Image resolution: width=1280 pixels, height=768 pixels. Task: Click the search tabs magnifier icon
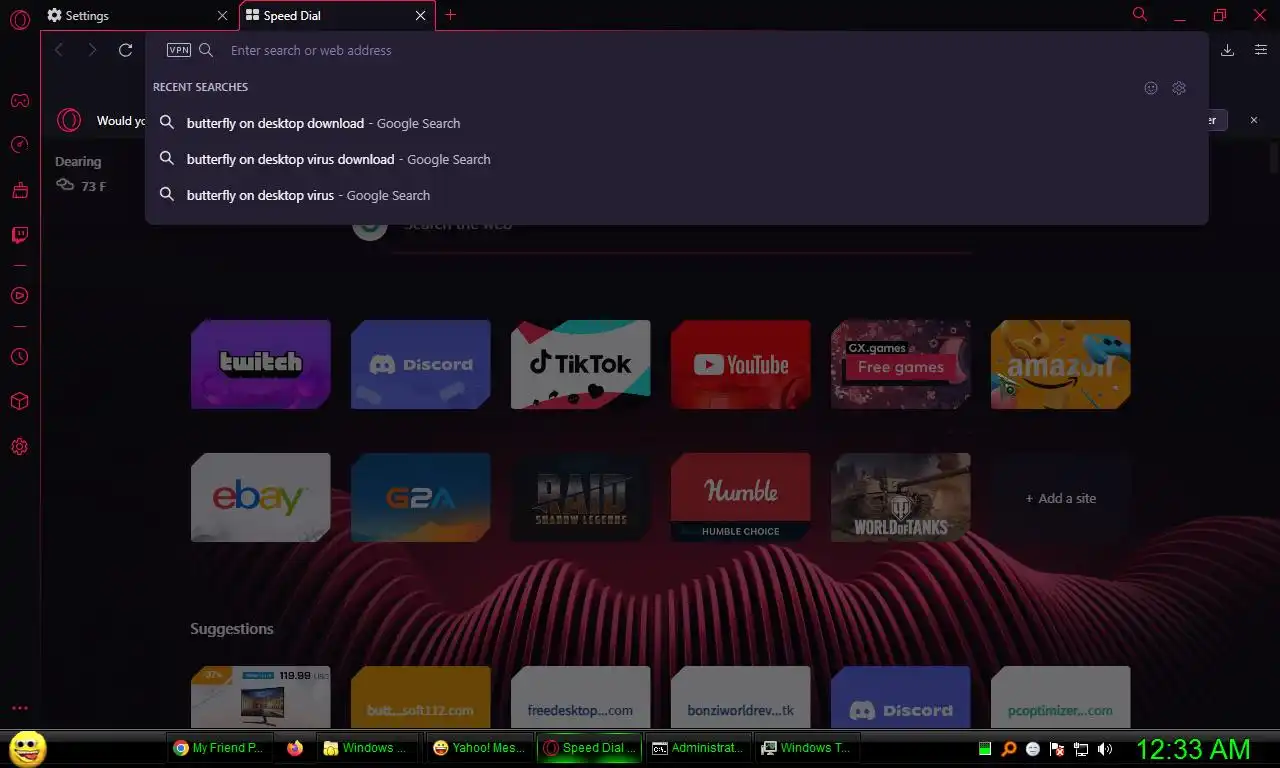tap(1140, 15)
